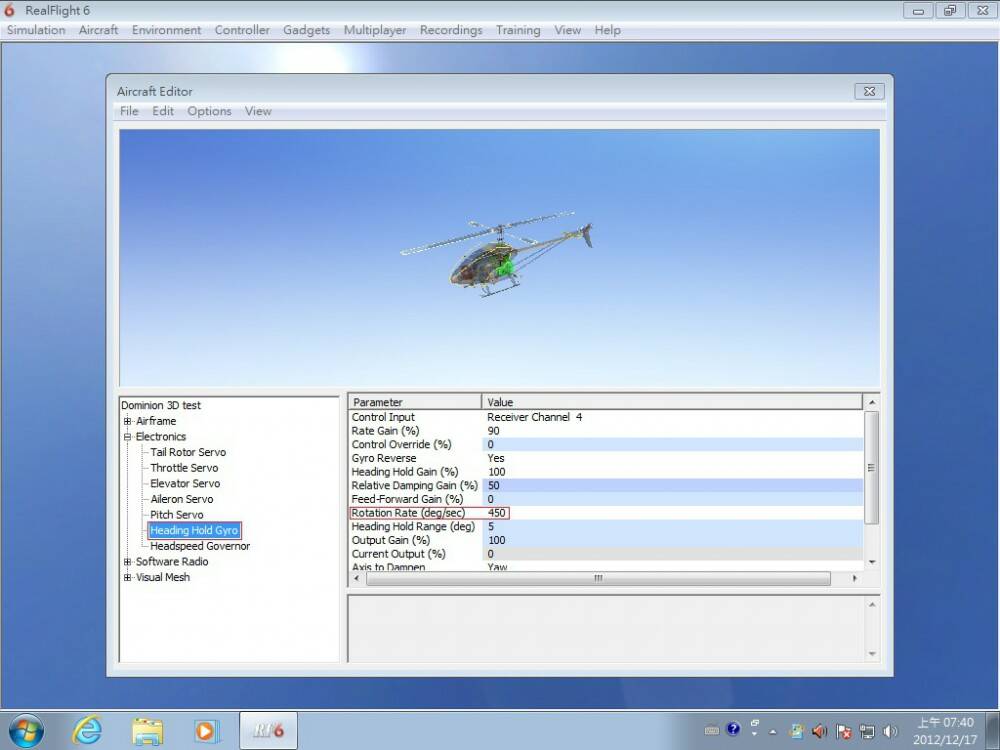Image resolution: width=1000 pixels, height=750 pixels.
Task: Change Gyro Reverse value Yes
Action: click(672, 458)
